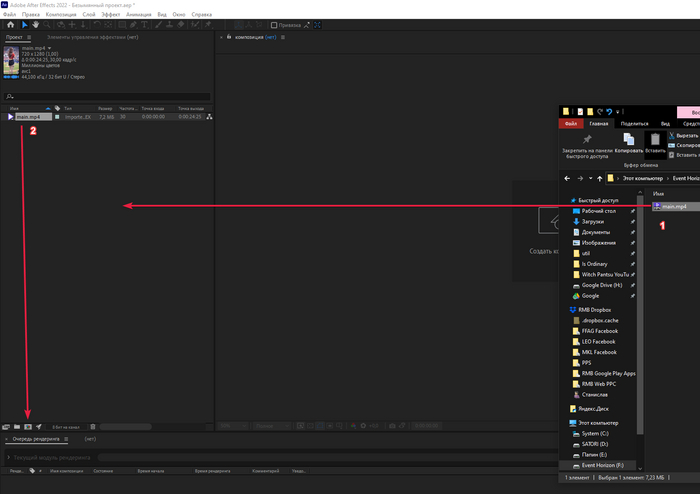
Task: Open Event Horizon (F:) in Explorer sidebar
Action: coord(603,465)
